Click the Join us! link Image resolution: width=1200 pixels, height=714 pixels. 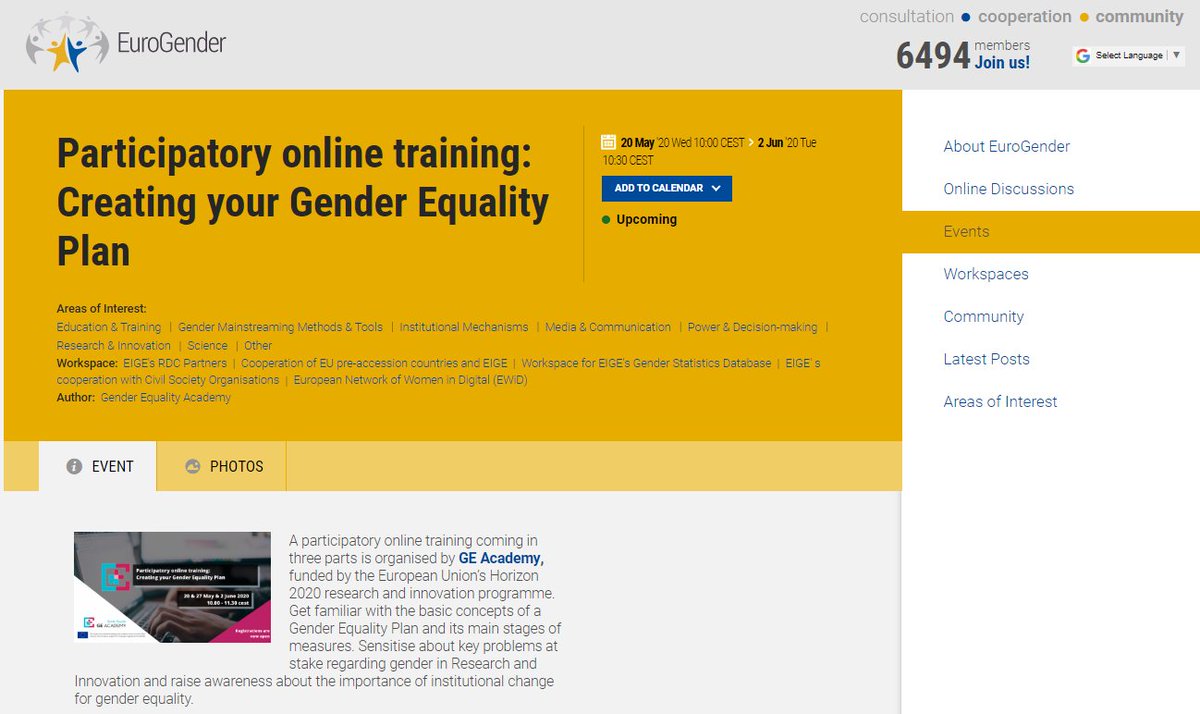(x=1002, y=63)
